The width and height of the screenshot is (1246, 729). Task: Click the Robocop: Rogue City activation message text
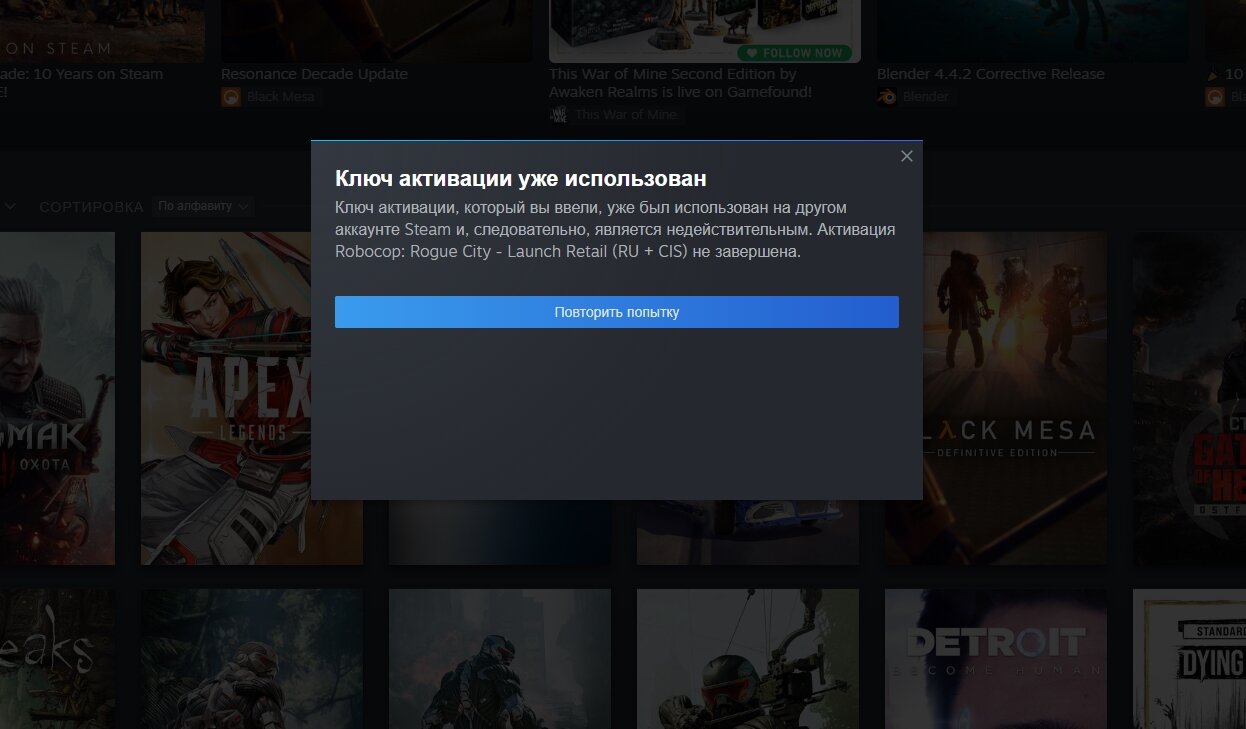[615, 230]
